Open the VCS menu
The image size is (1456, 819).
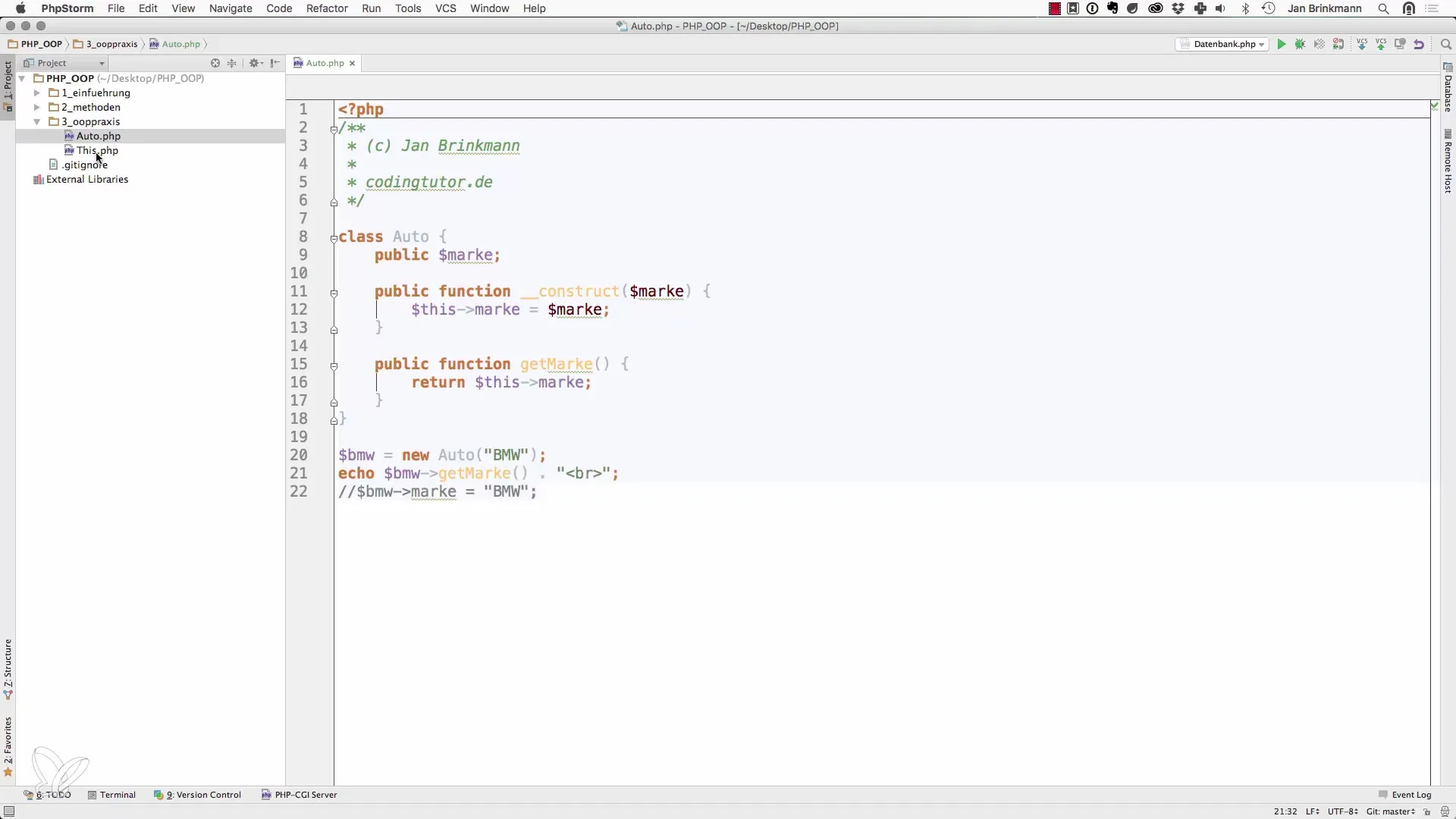(x=446, y=8)
